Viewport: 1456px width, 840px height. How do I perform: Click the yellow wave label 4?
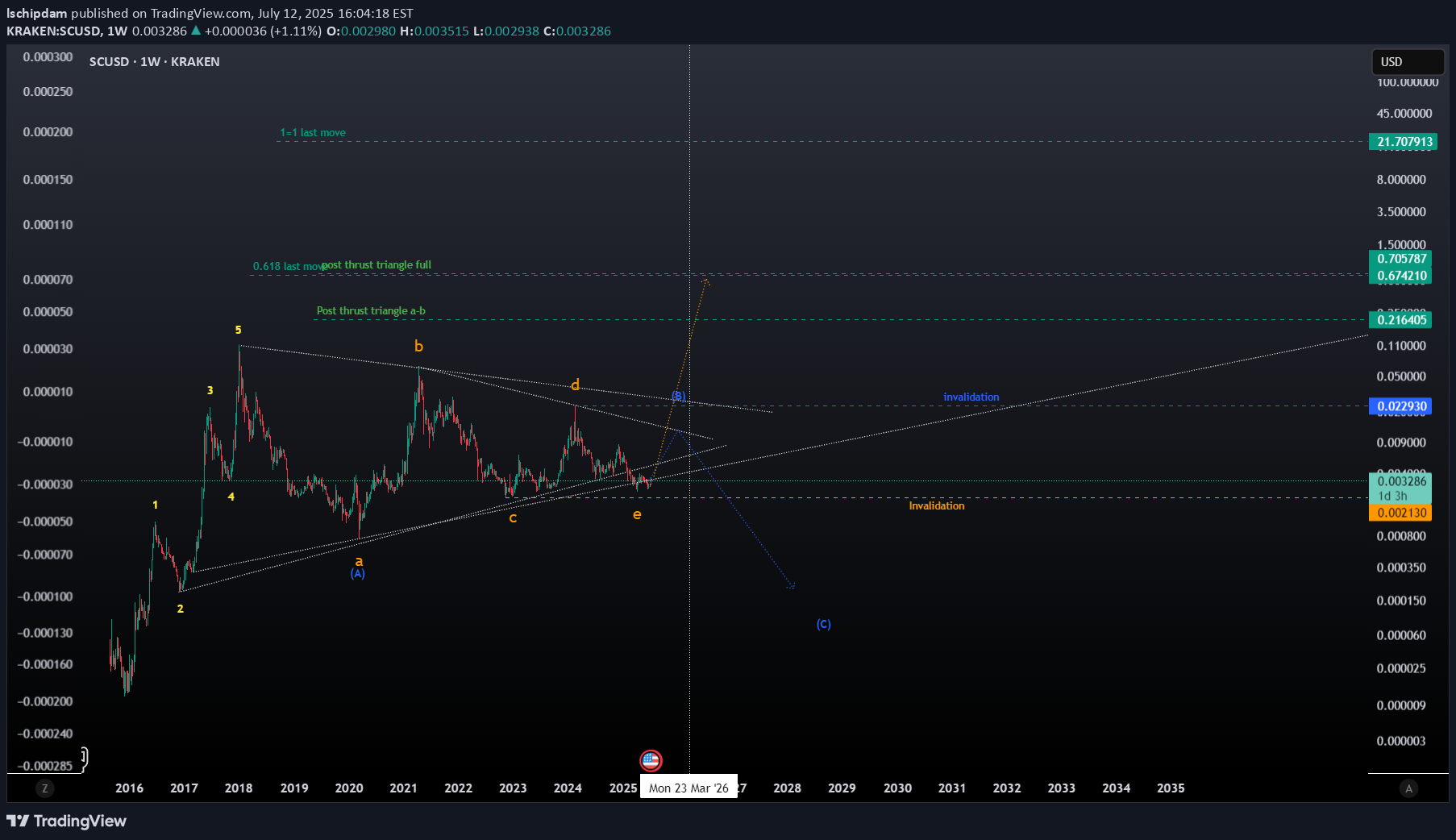231,497
